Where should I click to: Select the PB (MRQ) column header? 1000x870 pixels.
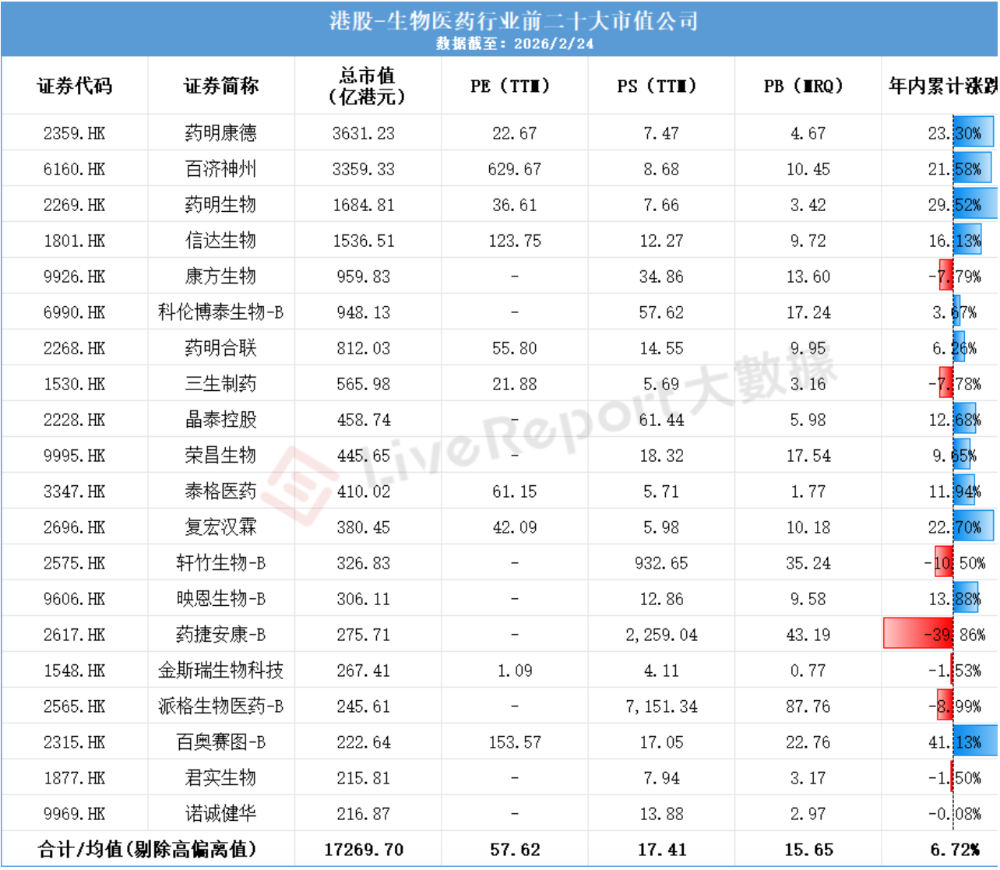[x=807, y=86]
